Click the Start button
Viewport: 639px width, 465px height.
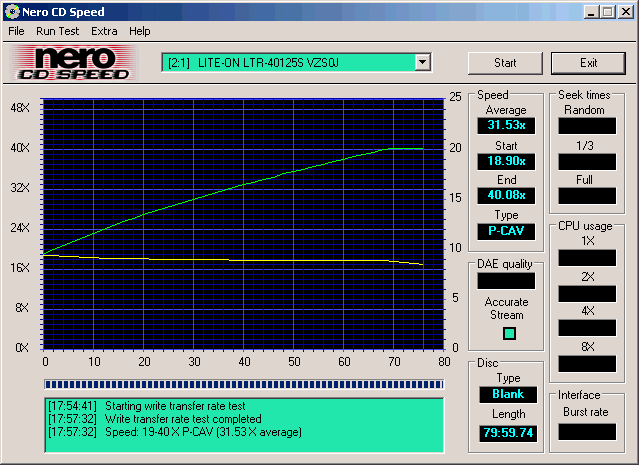pyautogui.click(x=505, y=63)
